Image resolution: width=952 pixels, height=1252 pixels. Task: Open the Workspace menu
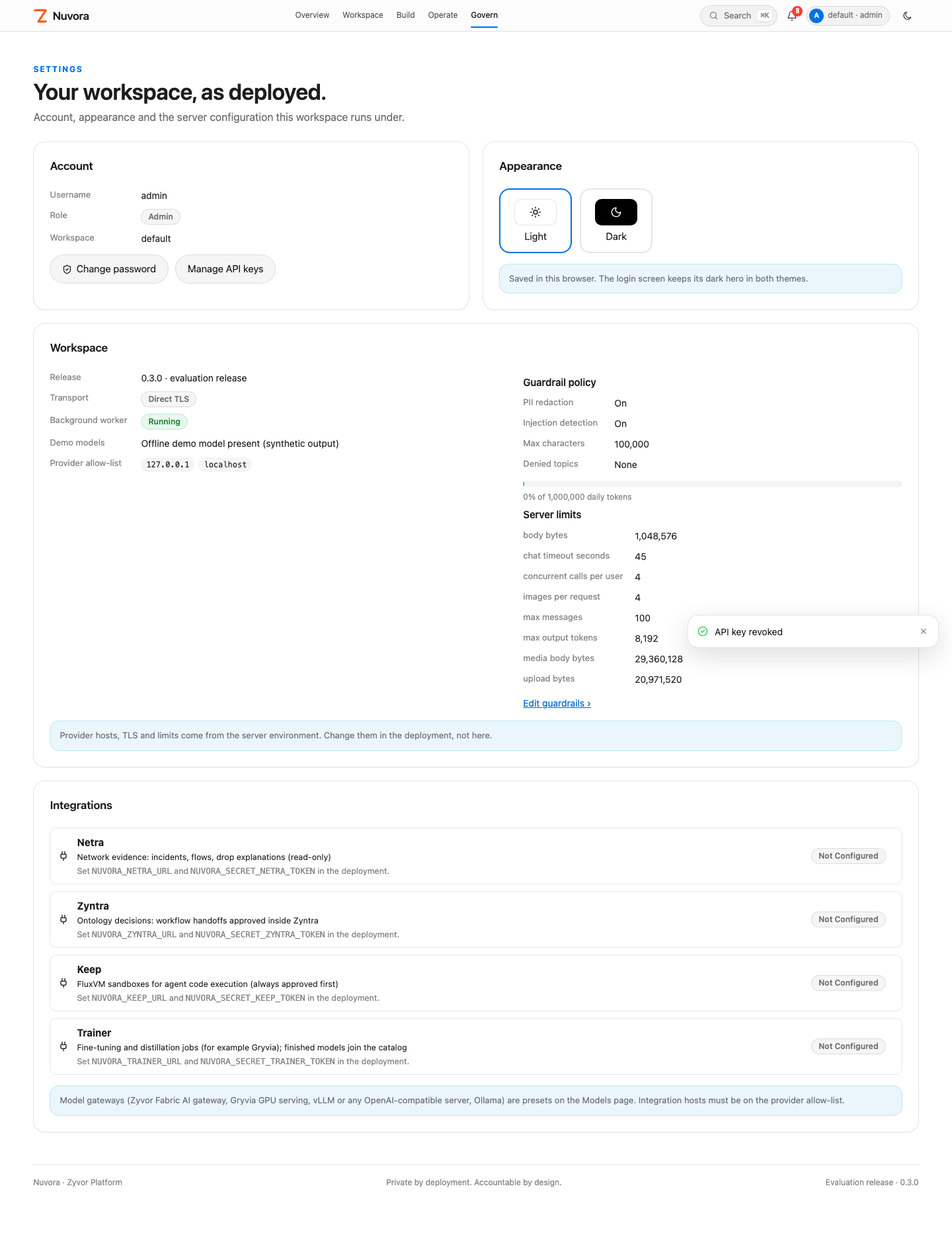coord(363,15)
